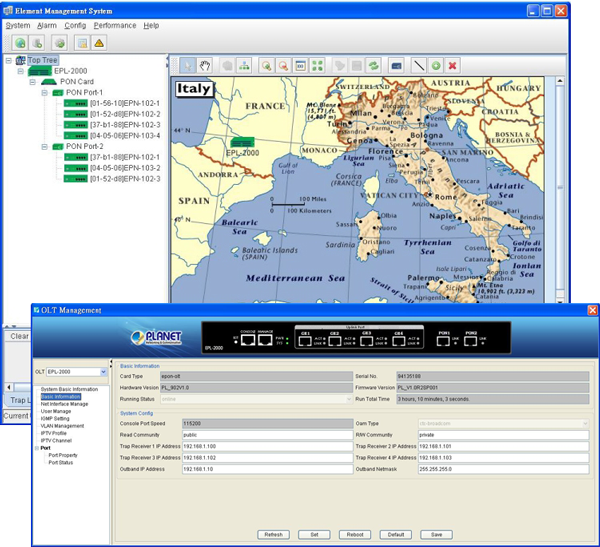Click the actual-size view icon on map toolbar
Viewport: 600px width, 547px height.
300,66
